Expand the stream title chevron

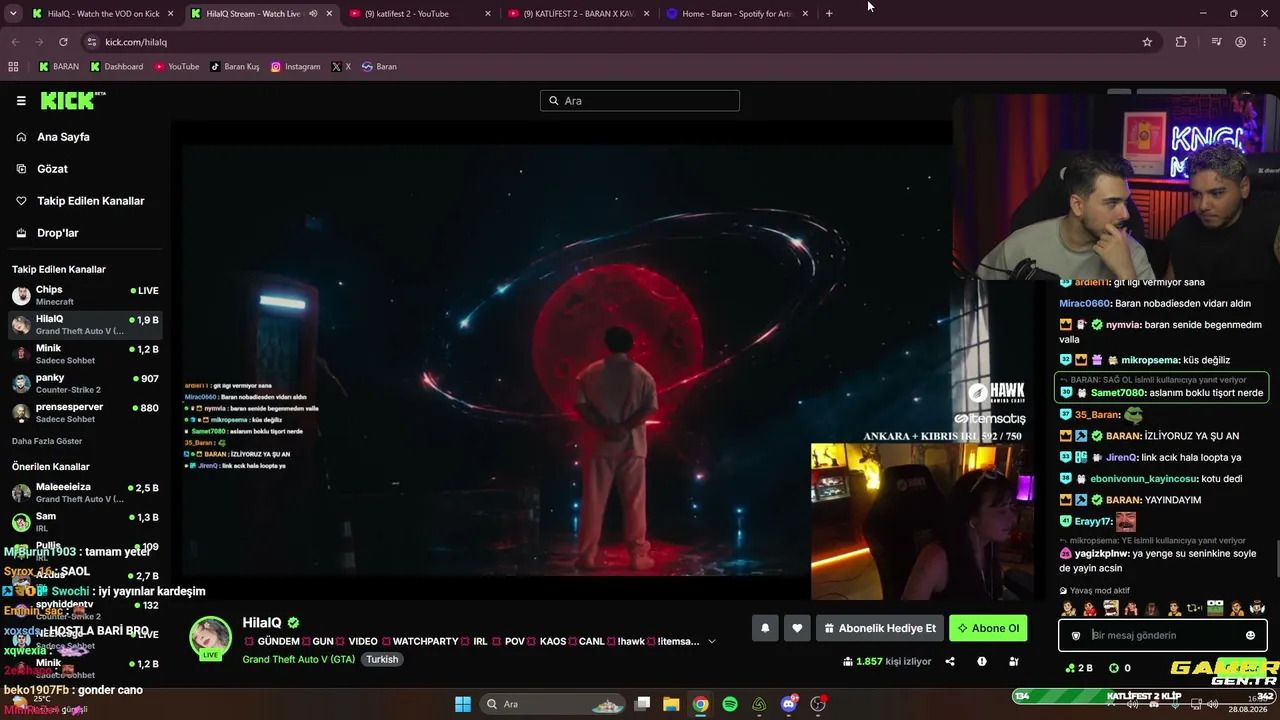tap(712, 641)
